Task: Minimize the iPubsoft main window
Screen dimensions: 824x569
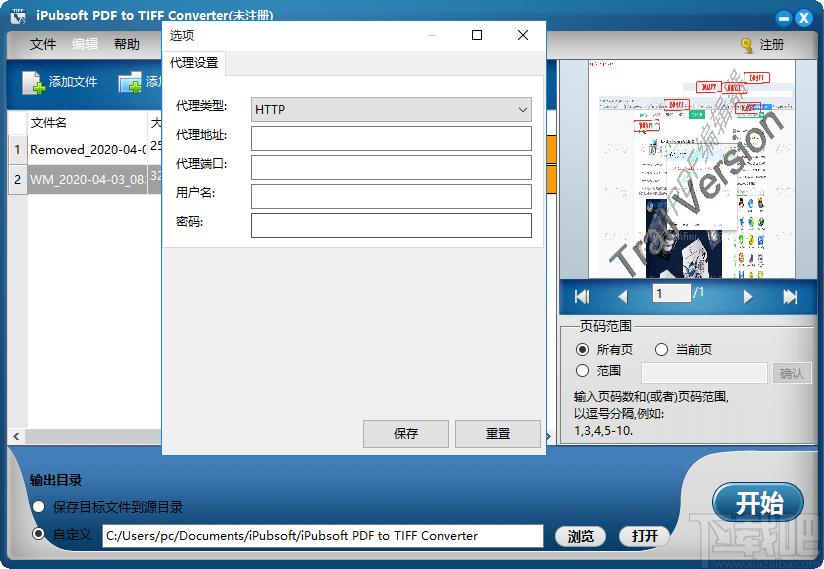Action: [784, 18]
